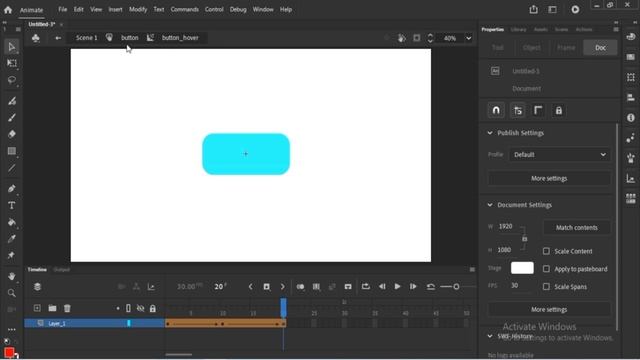Select the Classic Brush tool
Screen dimensions: 640x360
tap(11, 118)
